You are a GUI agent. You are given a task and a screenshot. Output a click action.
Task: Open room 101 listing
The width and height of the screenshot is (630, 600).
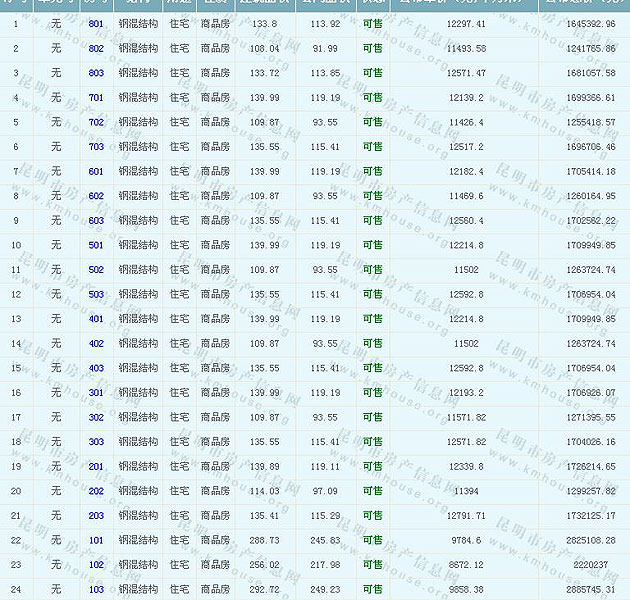pos(96,540)
